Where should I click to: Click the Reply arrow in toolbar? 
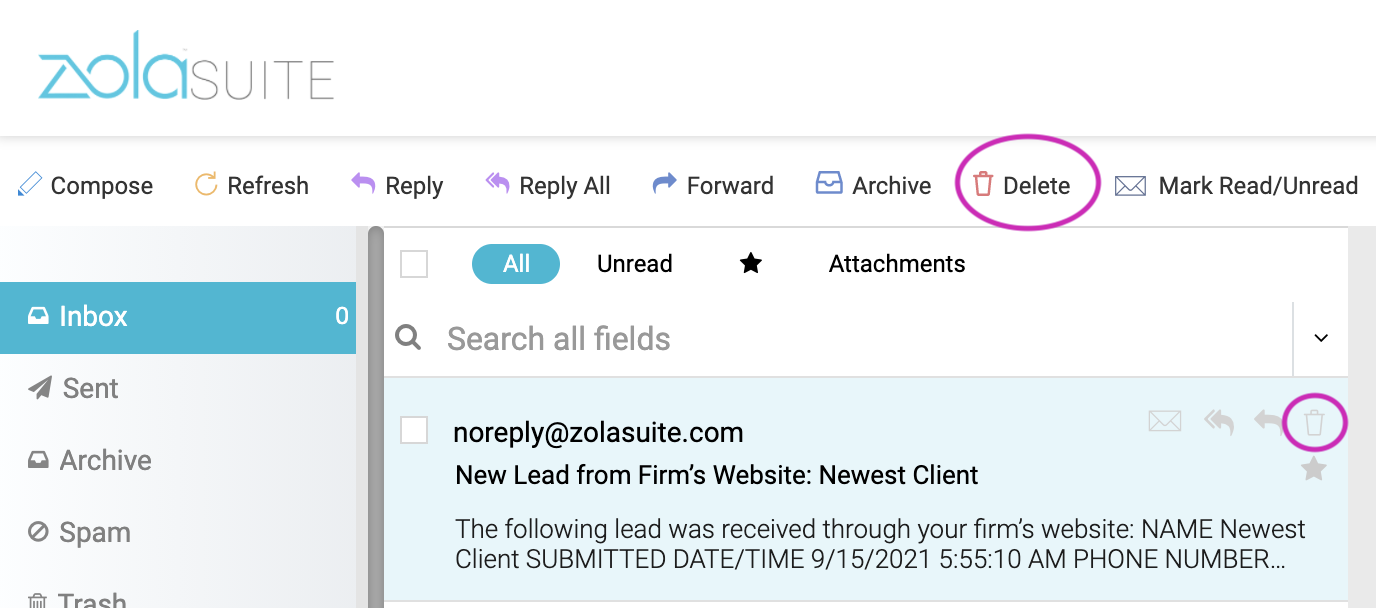[x=363, y=184]
